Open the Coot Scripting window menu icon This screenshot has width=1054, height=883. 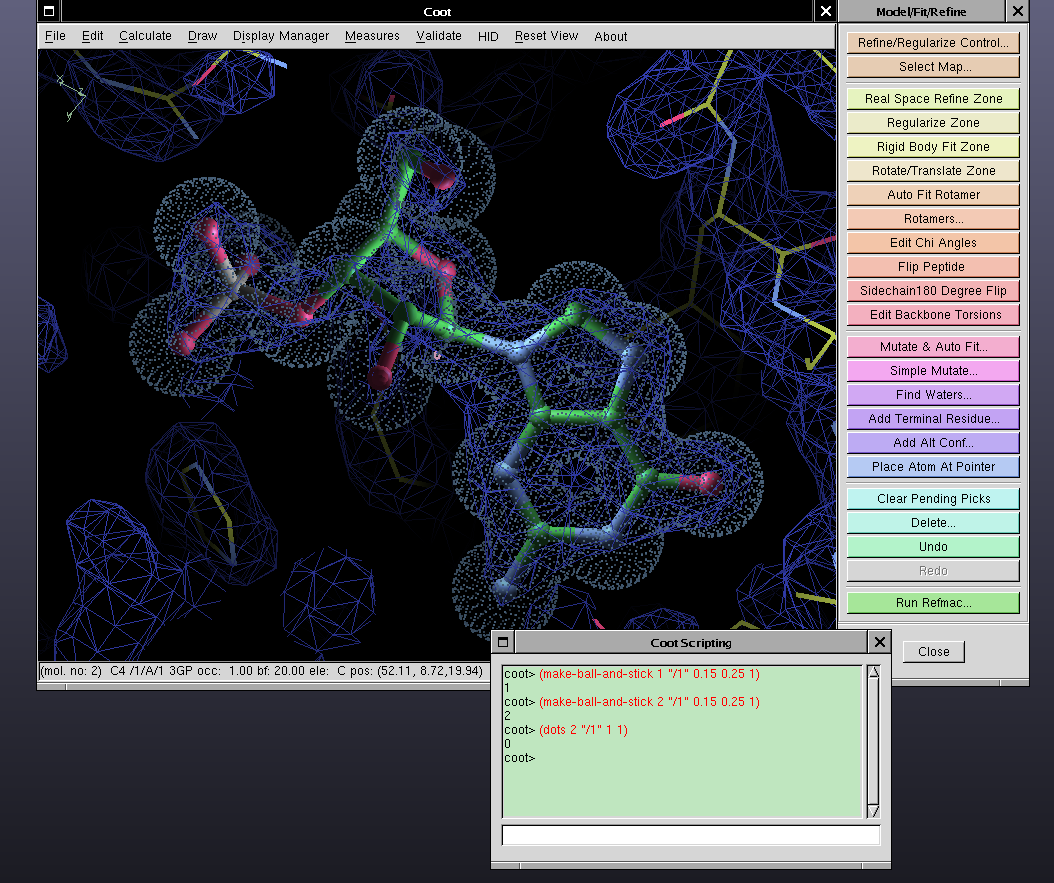pyautogui.click(x=503, y=642)
